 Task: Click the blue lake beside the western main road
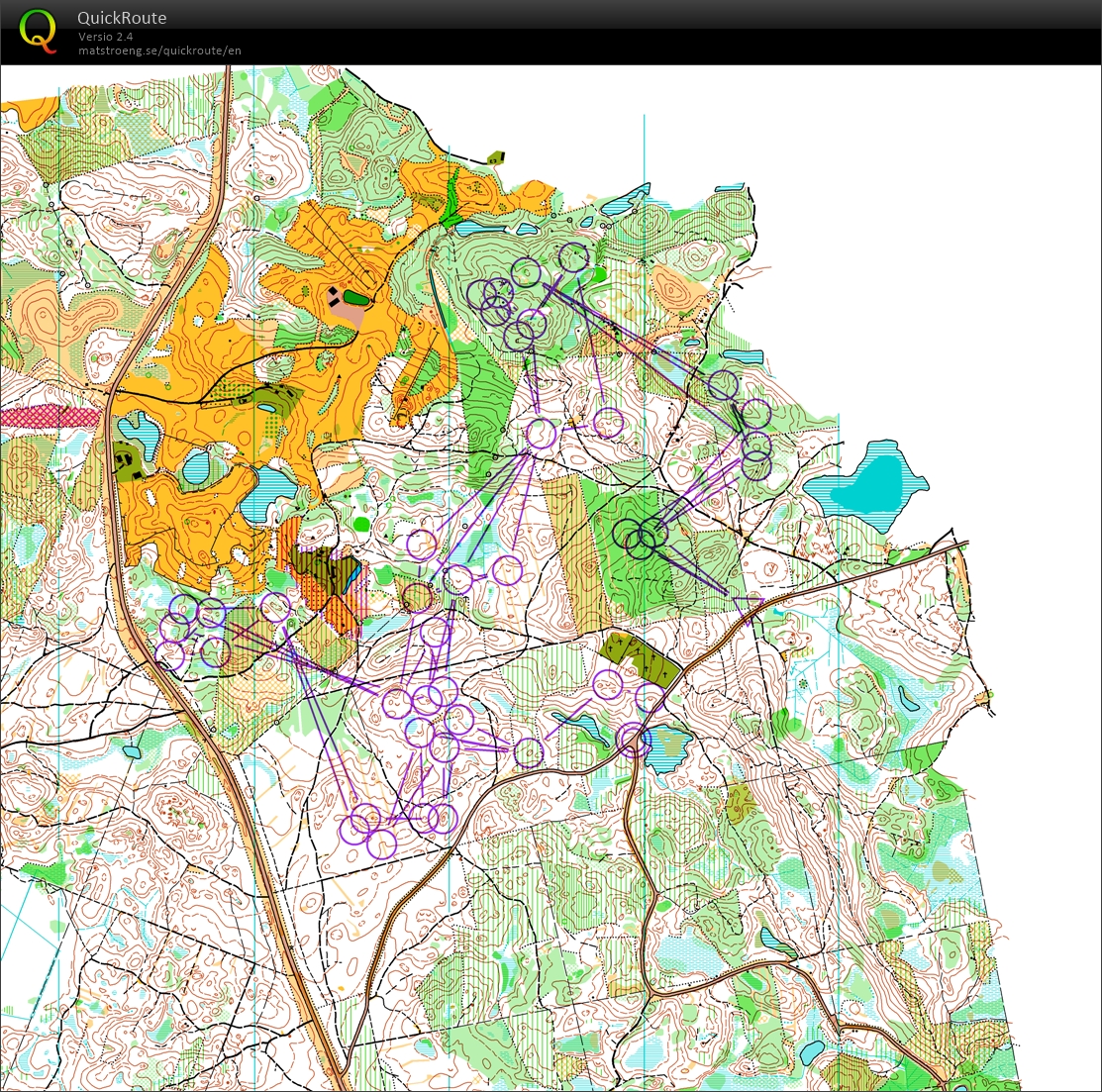point(132,430)
